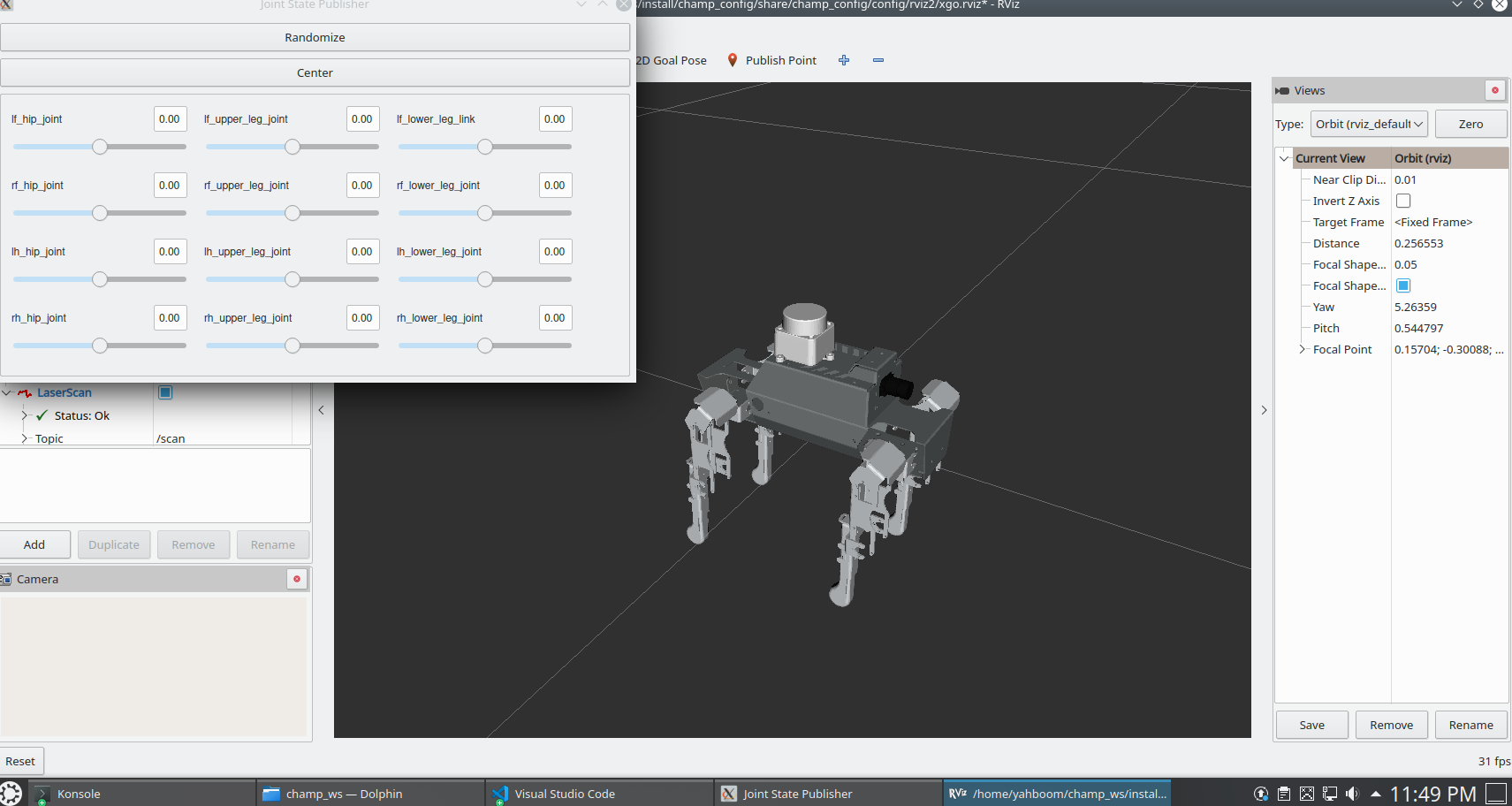Screen dimensions: 1512x806
Task: Click the rh_lower_leg_joint slider handle
Action: click(x=485, y=346)
